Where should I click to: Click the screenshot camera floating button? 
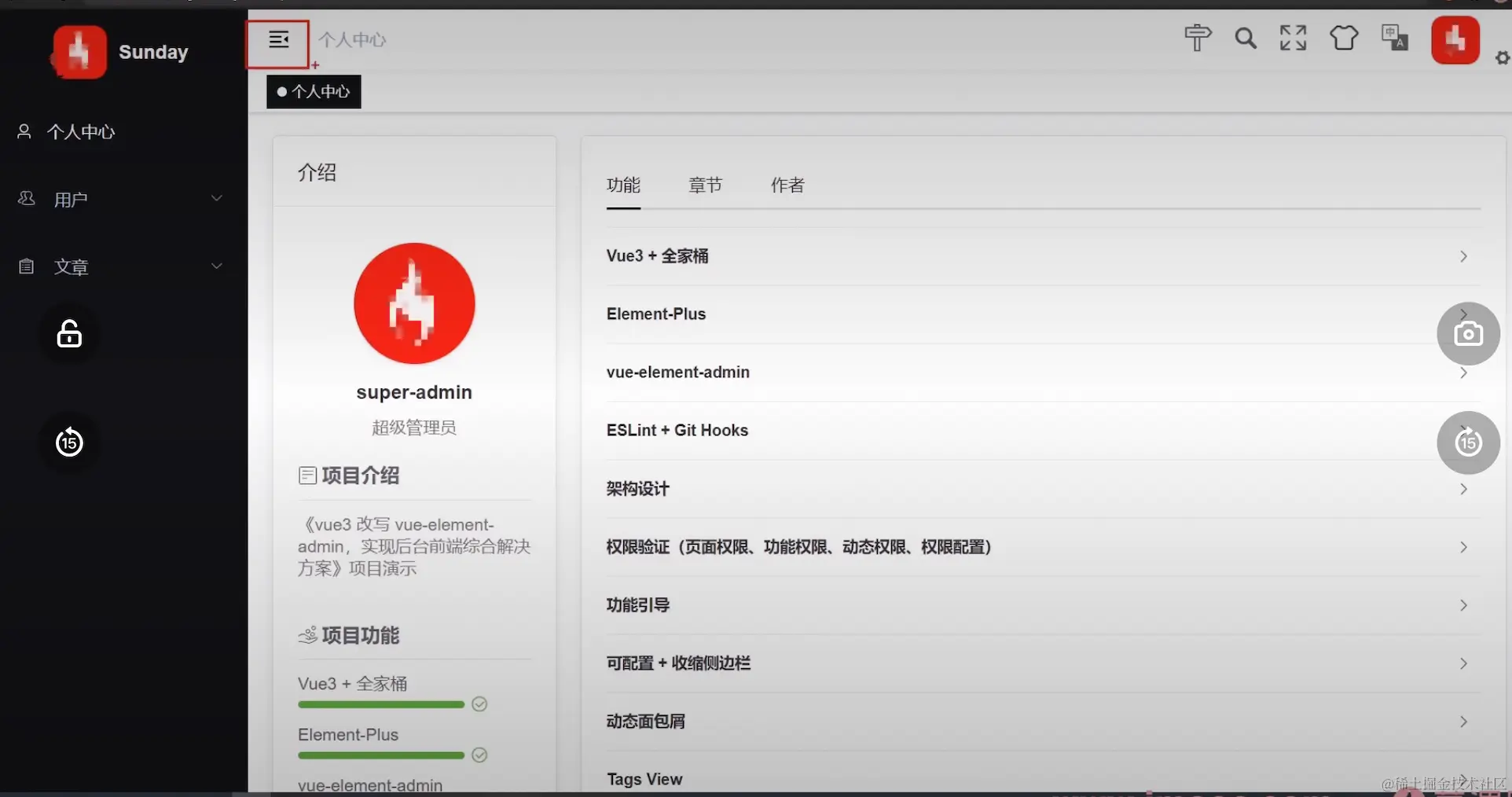(1468, 333)
